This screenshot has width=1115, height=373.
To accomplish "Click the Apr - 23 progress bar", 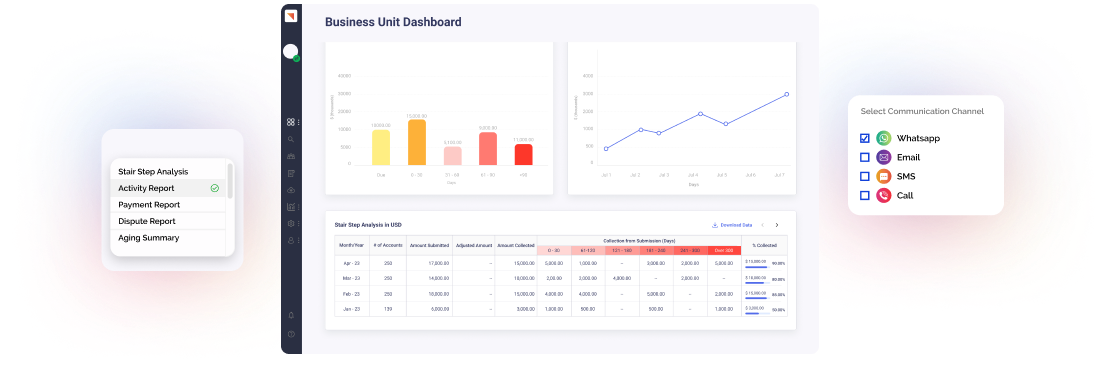I will pyautogui.click(x=757, y=267).
